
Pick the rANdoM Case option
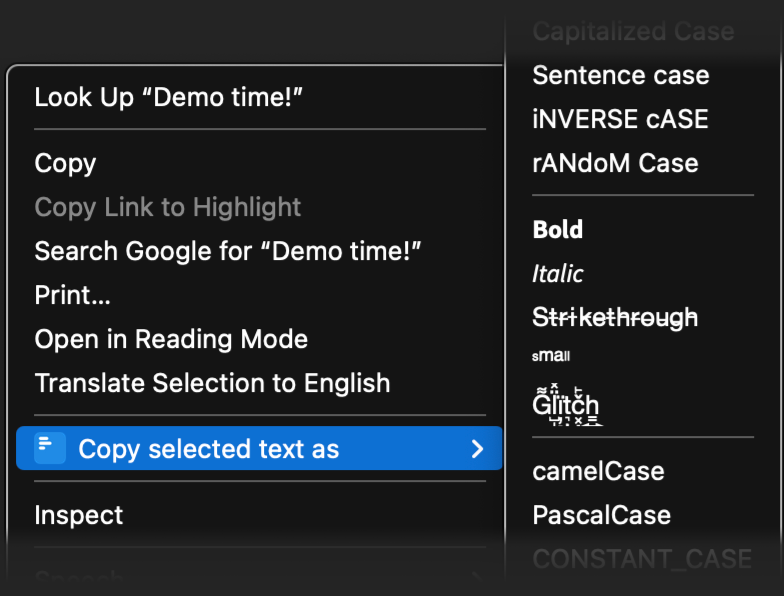coord(615,163)
